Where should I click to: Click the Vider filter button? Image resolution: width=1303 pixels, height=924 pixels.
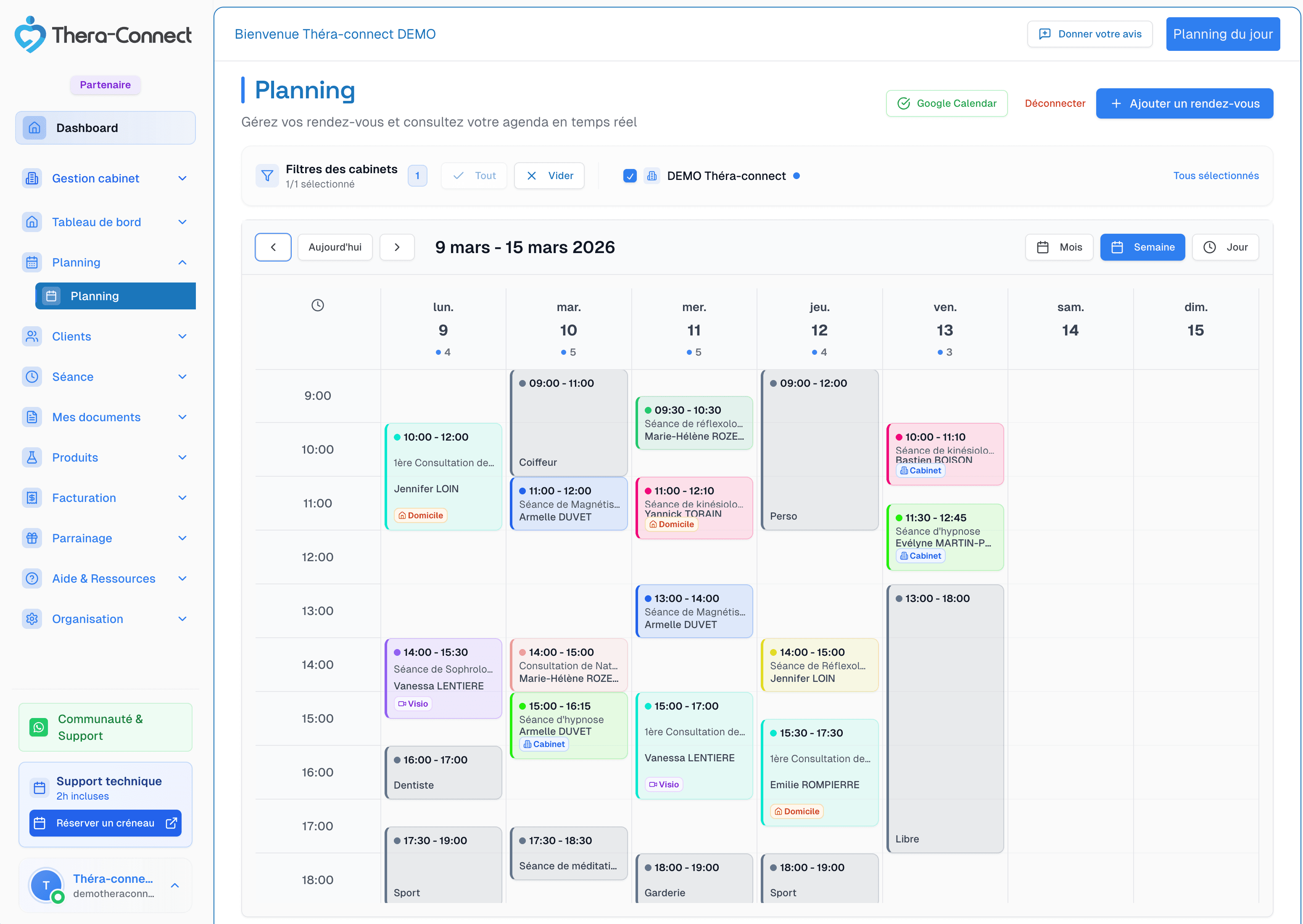point(549,176)
